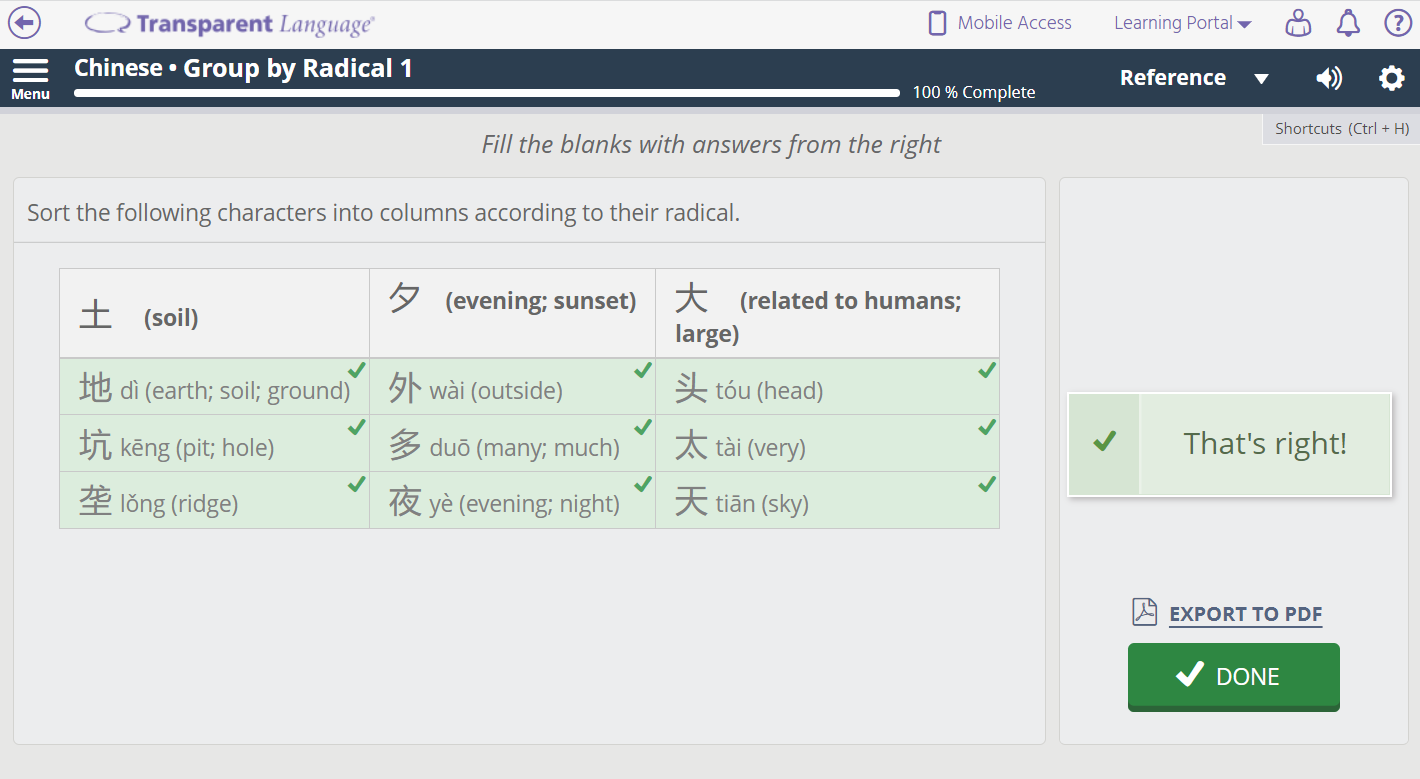Click the 夜 yè answer cell
1420x779 pixels.
pyautogui.click(x=511, y=501)
